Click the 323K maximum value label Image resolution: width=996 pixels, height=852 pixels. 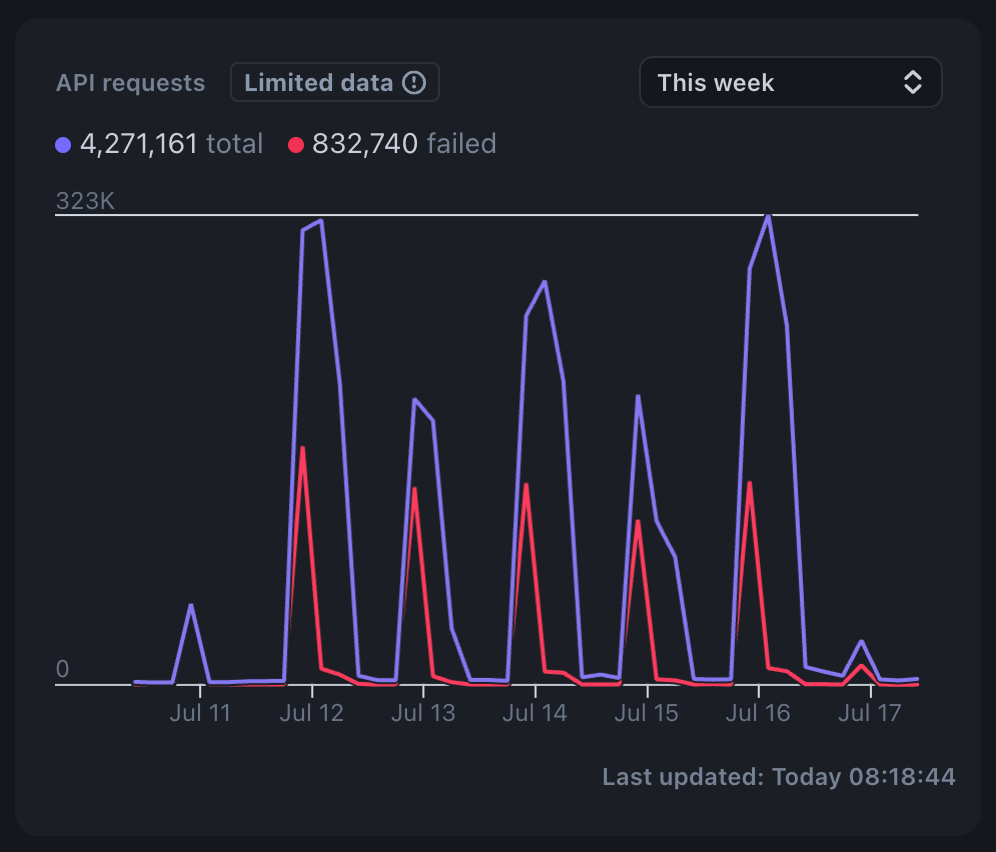point(85,201)
